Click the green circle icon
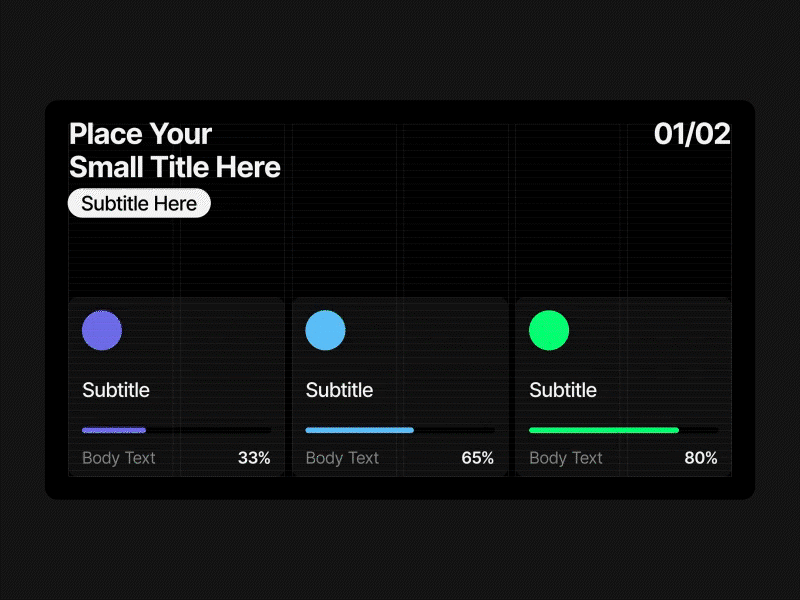 (549, 330)
